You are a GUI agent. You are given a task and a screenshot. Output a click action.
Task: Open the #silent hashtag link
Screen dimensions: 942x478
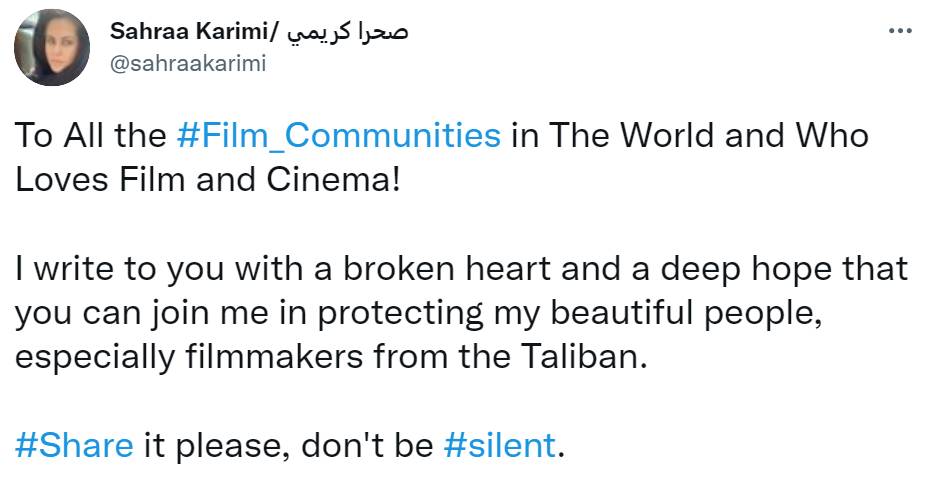[499, 446]
